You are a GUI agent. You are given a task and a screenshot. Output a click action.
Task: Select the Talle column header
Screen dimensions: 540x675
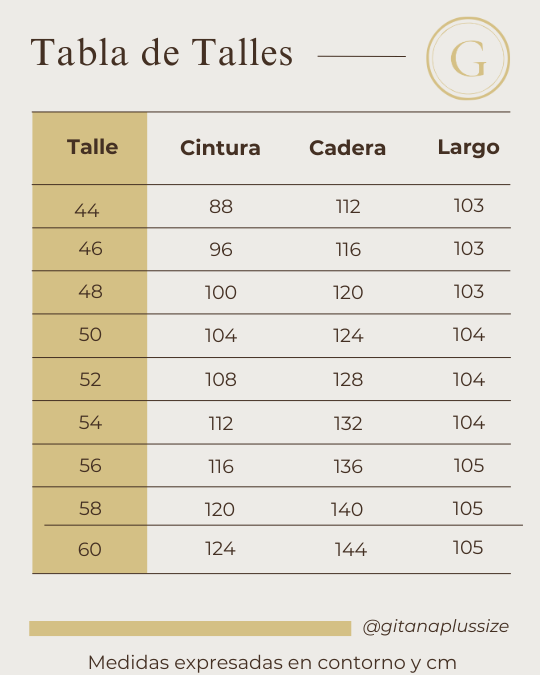click(x=93, y=147)
